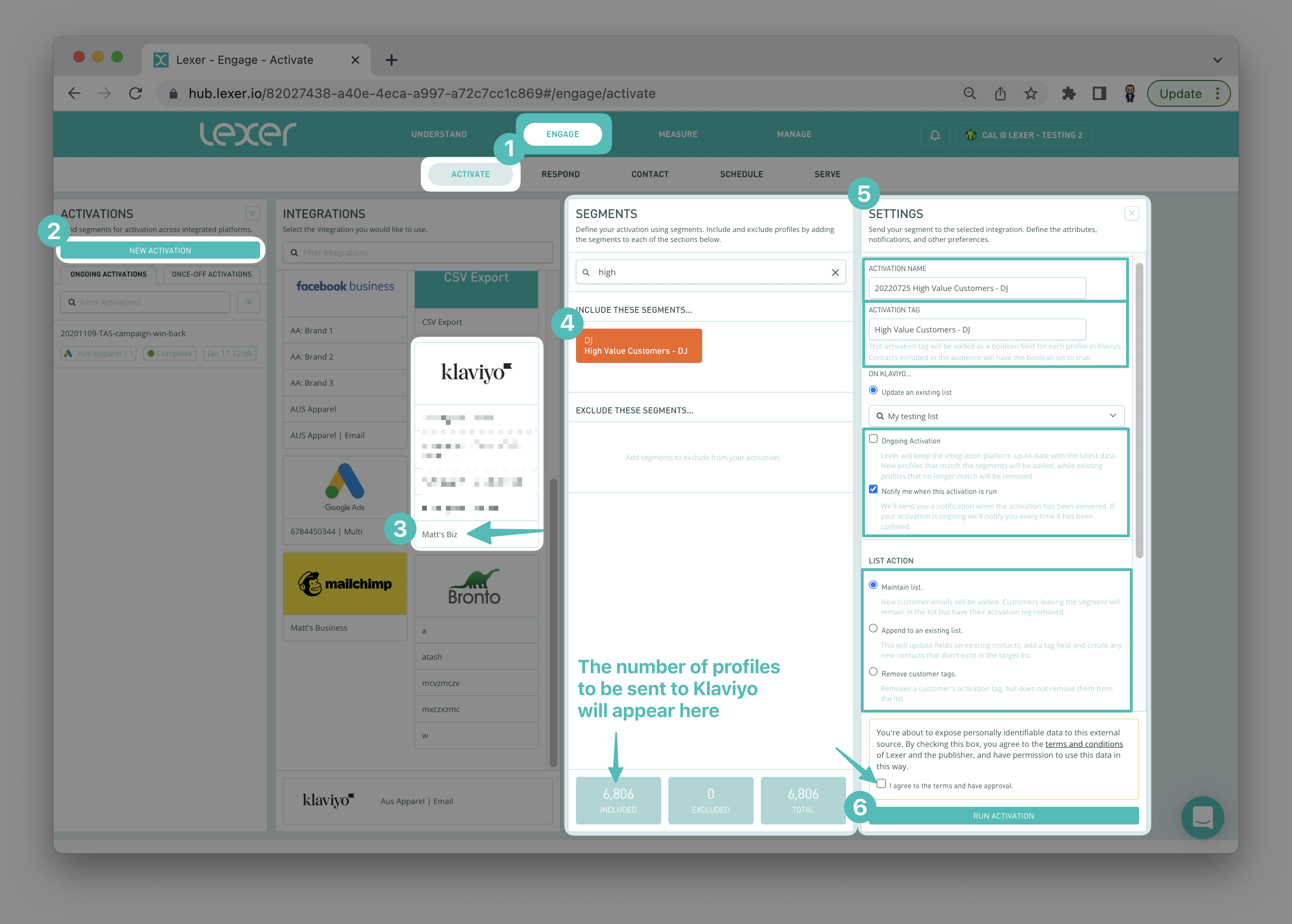The width and height of the screenshot is (1292, 924).
Task: Open the terms and conditions link
Action: point(1084,744)
